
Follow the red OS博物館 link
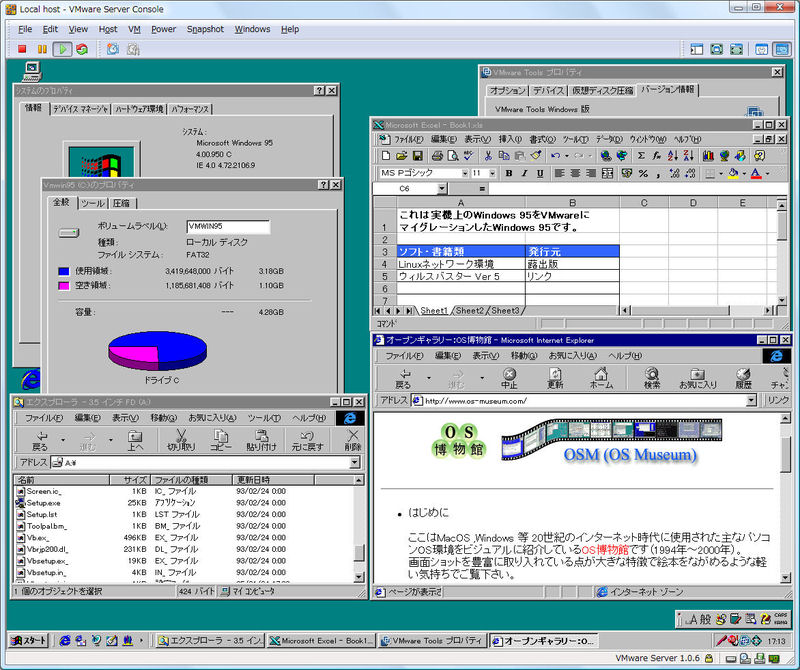pos(605,550)
